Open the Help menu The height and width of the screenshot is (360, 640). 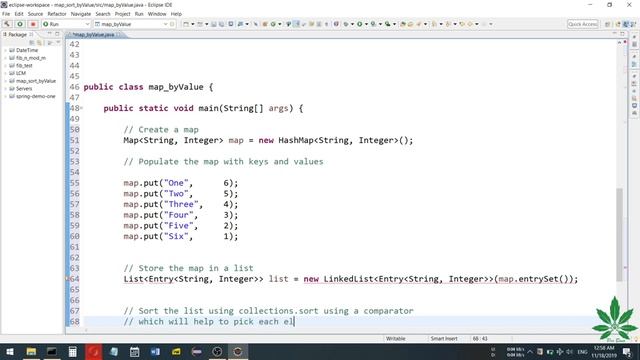pyautogui.click(x=176, y=14)
